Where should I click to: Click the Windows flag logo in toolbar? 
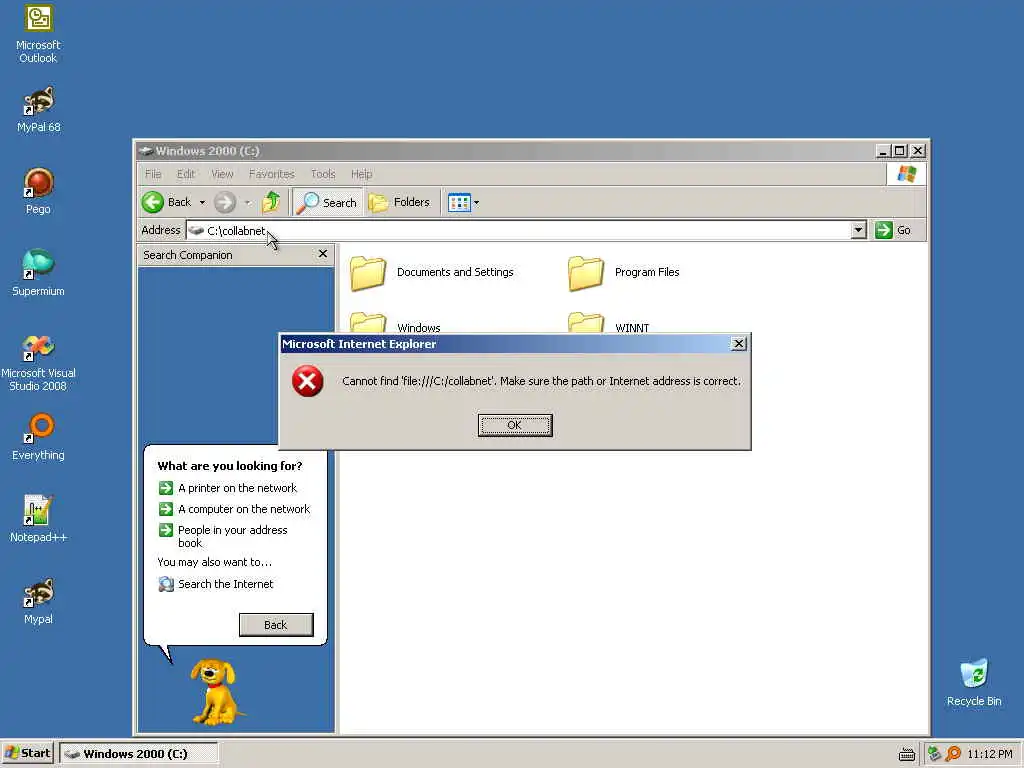(x=906, y=174)
